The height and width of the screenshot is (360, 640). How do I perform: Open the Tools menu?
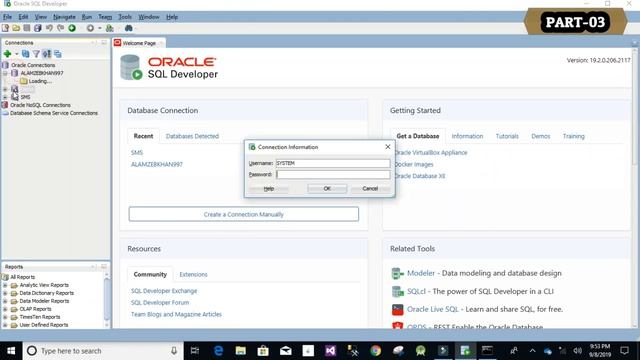tap(125, 17)
